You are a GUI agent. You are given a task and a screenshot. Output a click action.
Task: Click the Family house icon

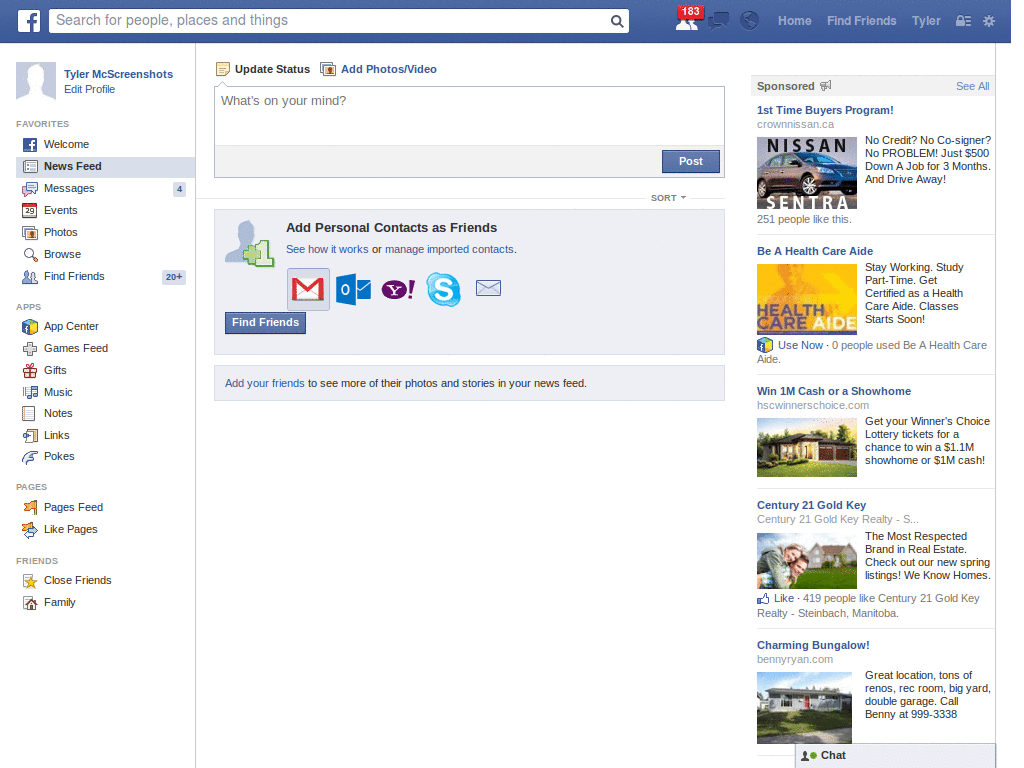(30, 603)
